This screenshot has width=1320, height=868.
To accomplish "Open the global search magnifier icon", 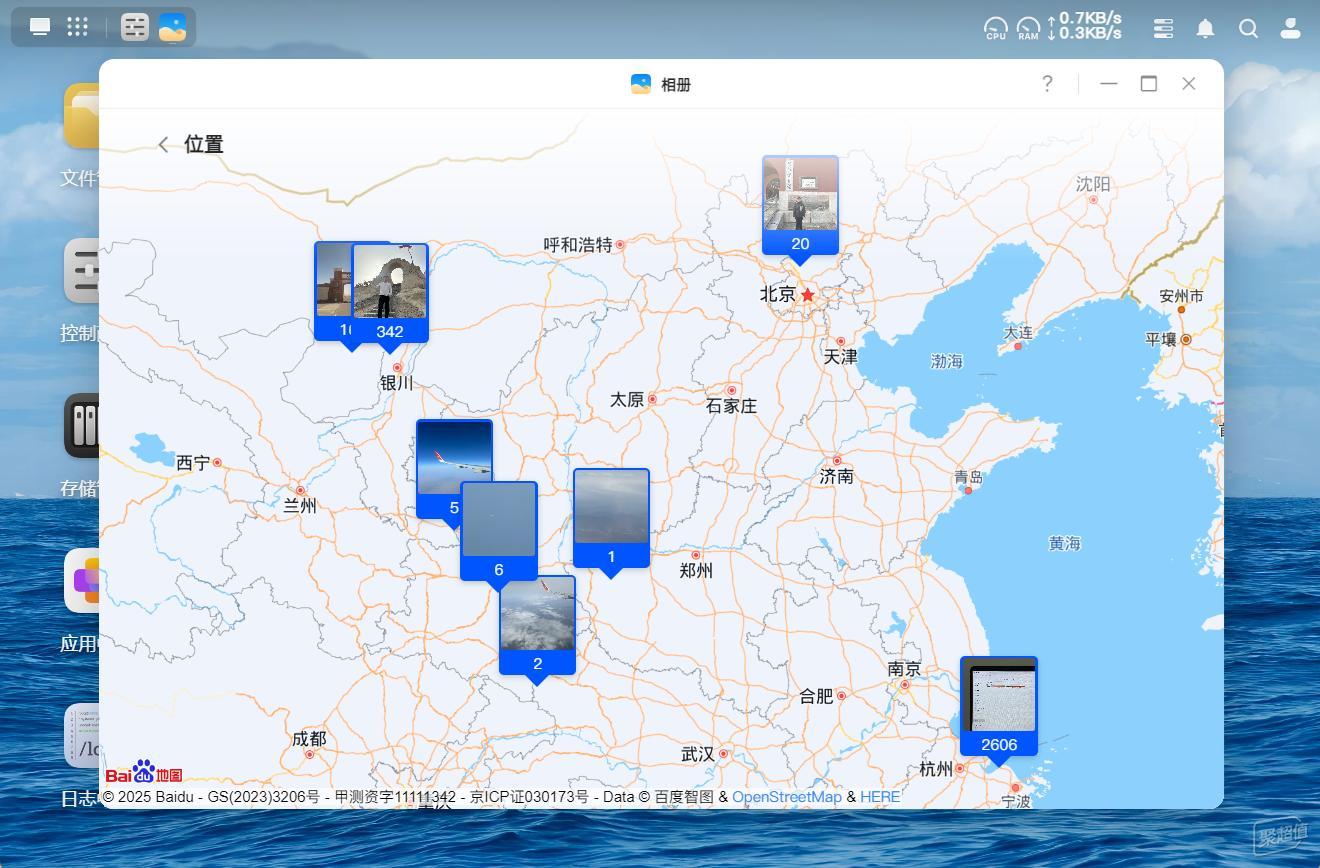I will point(1248,28).
